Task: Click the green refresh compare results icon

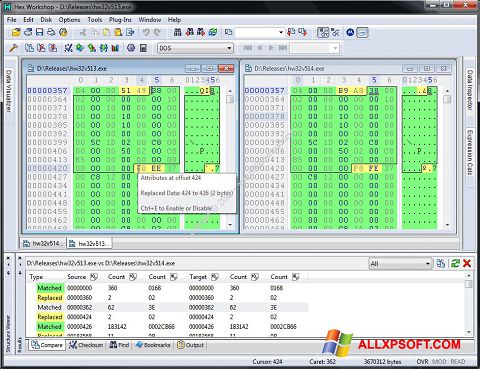Action: point(455,263)
